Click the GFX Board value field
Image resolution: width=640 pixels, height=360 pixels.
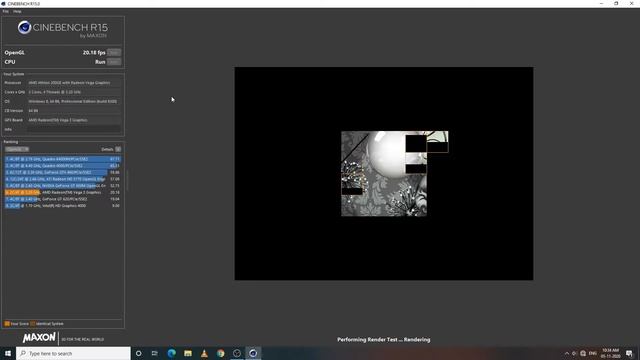[74, 120]
